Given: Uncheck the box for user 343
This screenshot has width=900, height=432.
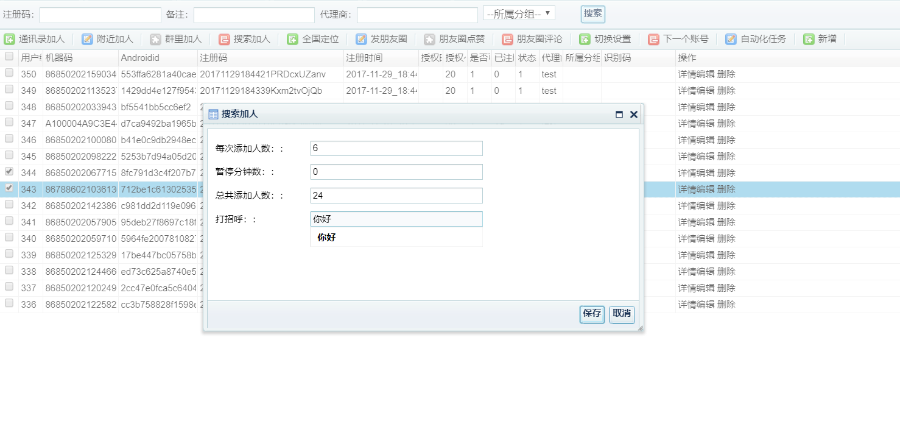Looking at the screenshot, I should (9, 188).
